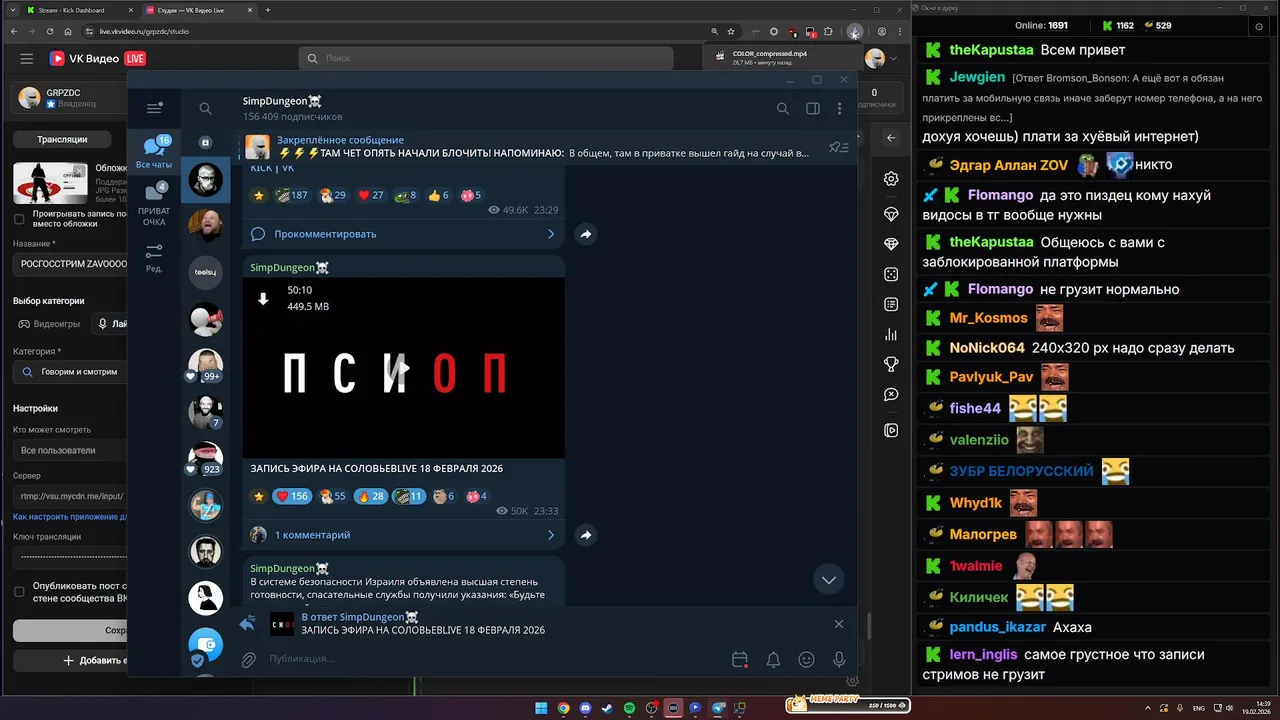1280x720 pixels.
Task: Focus the 'Публикация...' message input
Action: point(490,659)
